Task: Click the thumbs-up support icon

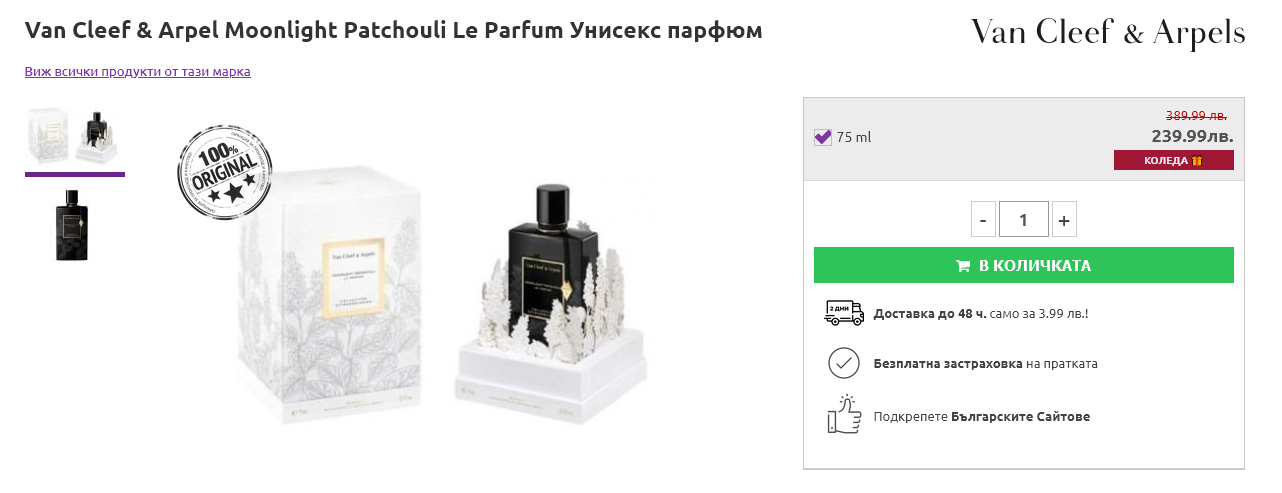Action: coord(844,414)
